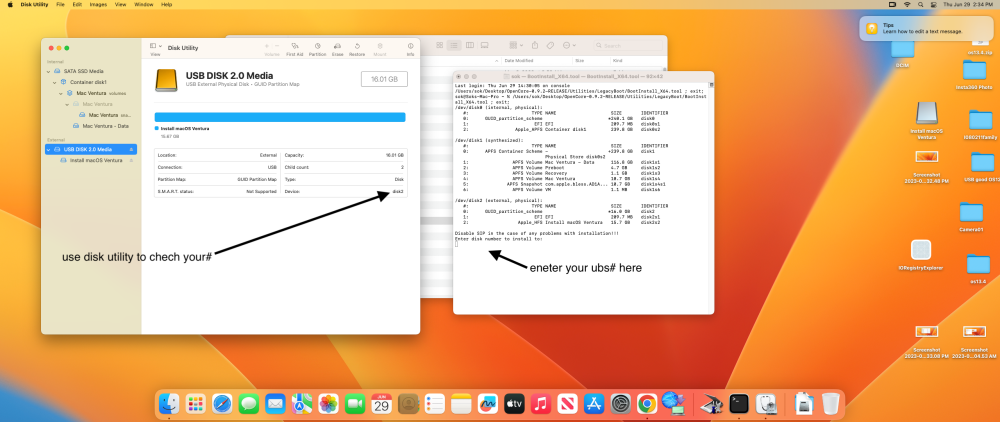
Task: Open the Apple menu
Action: (10, 4)
